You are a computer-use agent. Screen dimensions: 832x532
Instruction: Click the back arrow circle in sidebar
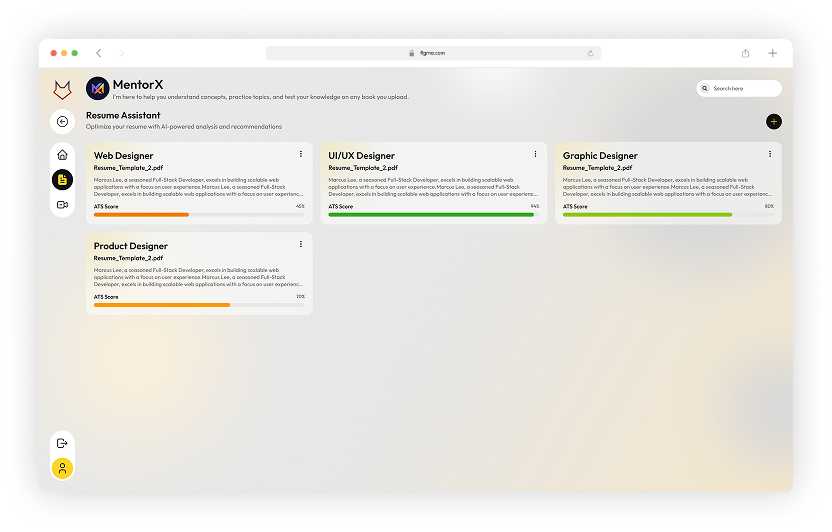click(x=62, y=121)
